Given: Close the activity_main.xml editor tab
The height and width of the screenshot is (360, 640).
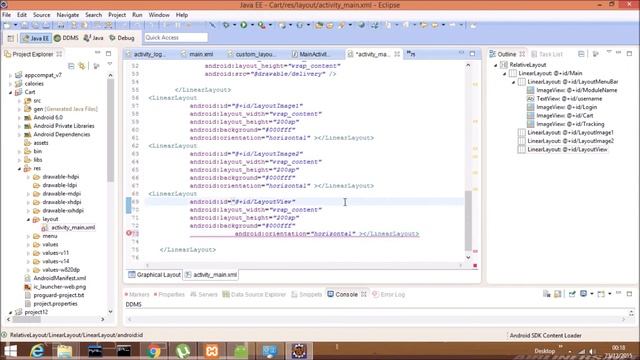Looking at the screenshot, I should point(397,54).
